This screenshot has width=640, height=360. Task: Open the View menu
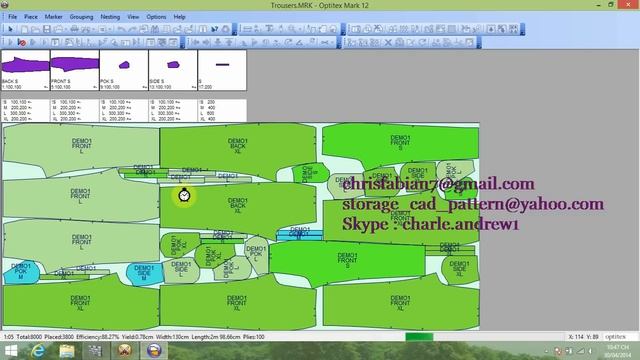tap(133, 17)
